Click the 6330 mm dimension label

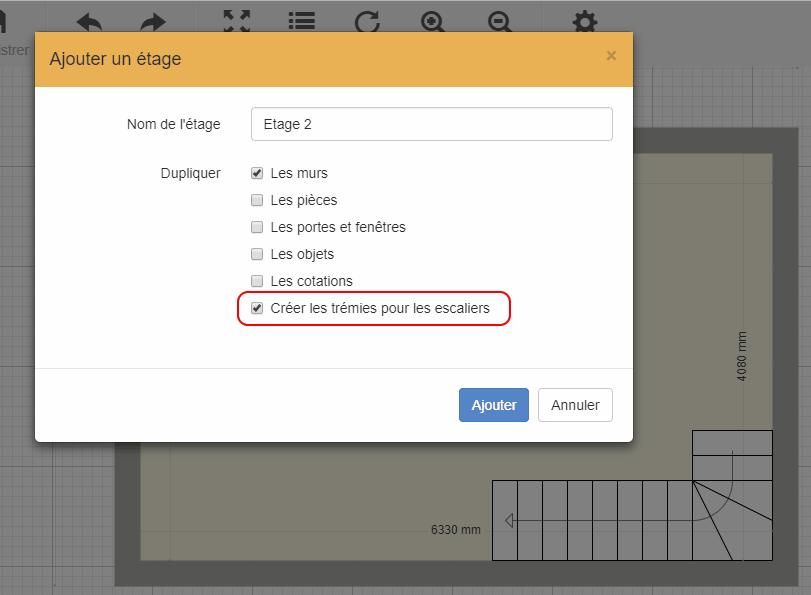click(456, 529)
